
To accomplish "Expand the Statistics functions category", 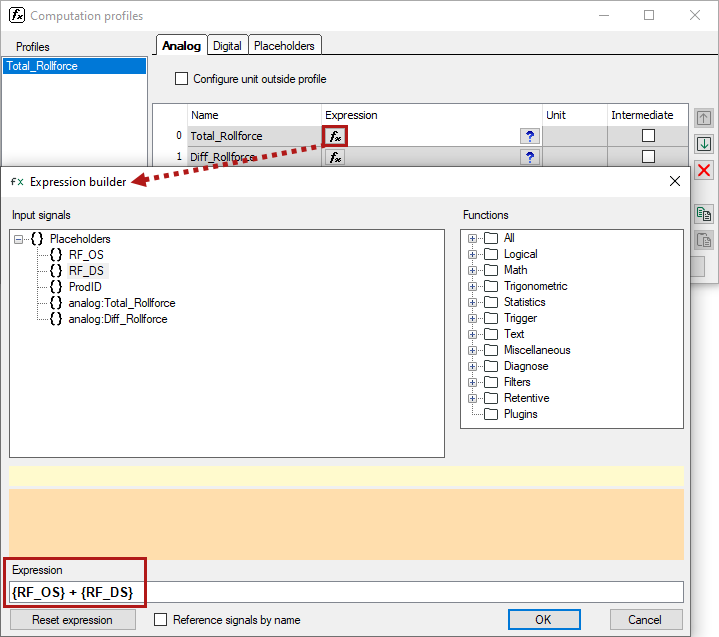I will [x=472, y=303].
